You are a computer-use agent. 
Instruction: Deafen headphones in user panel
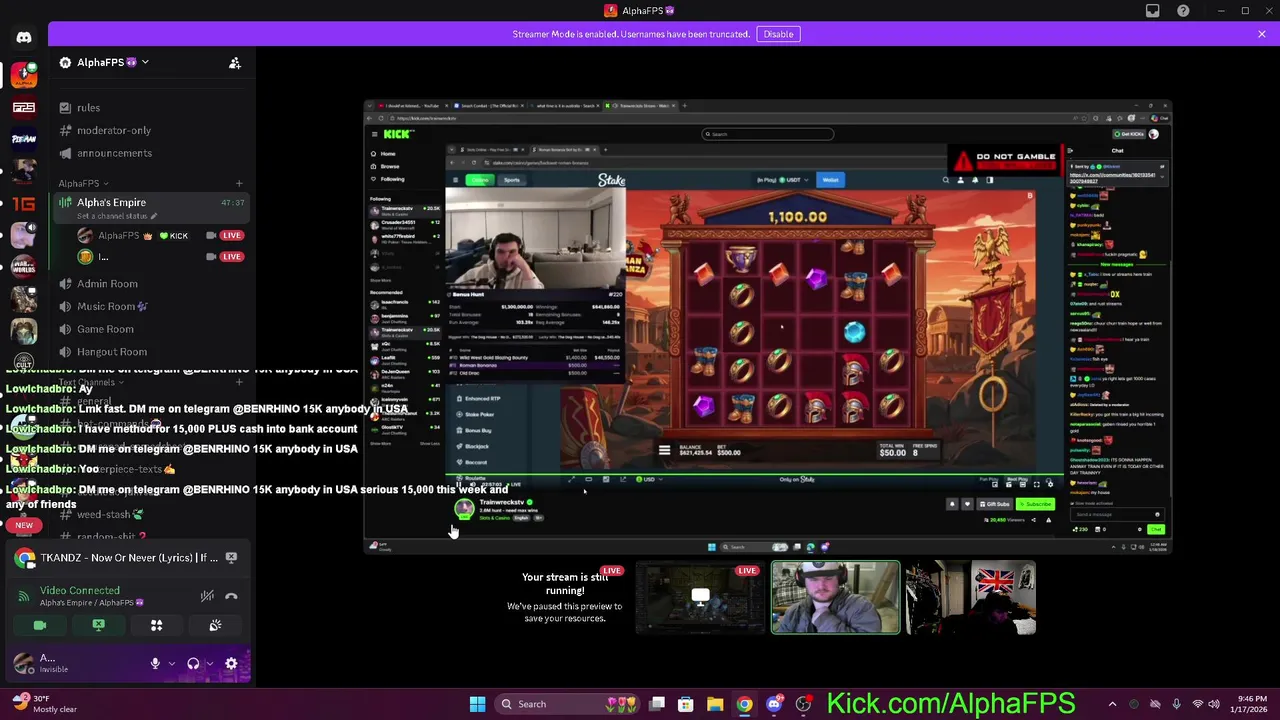click(193, 663)
